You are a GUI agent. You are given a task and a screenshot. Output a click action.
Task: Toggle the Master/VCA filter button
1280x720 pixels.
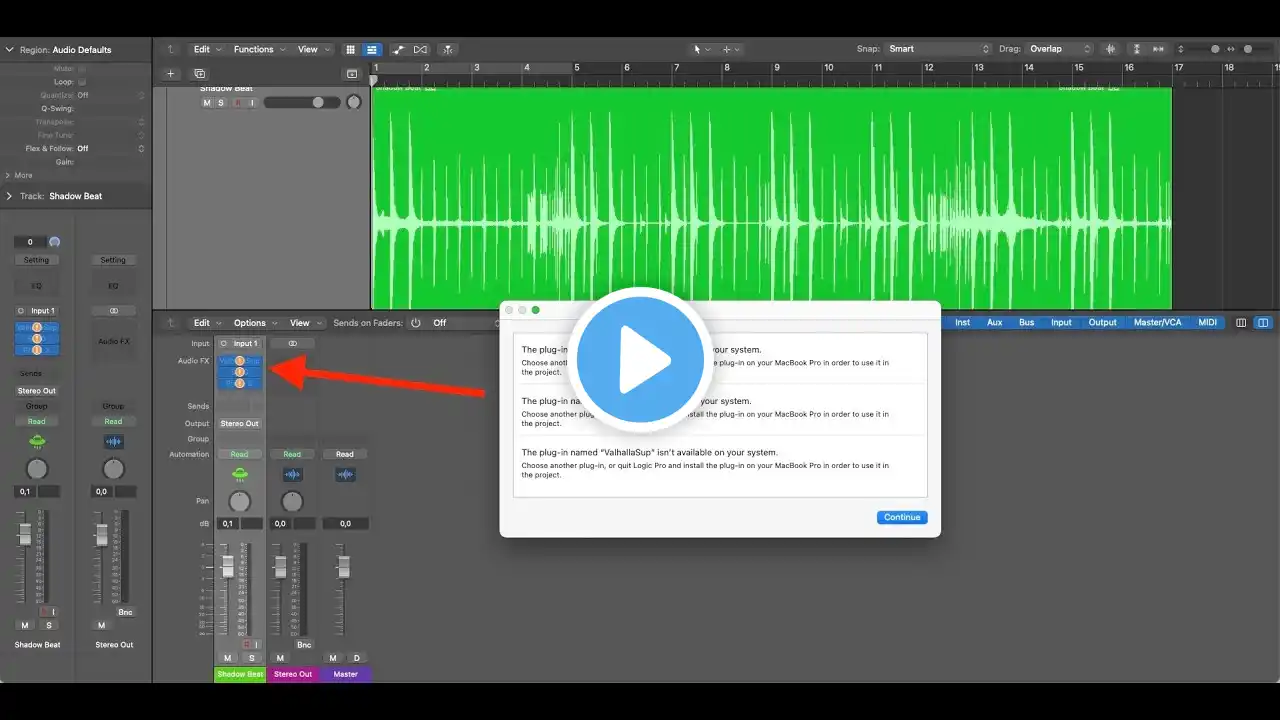(x=1157, y=322)
